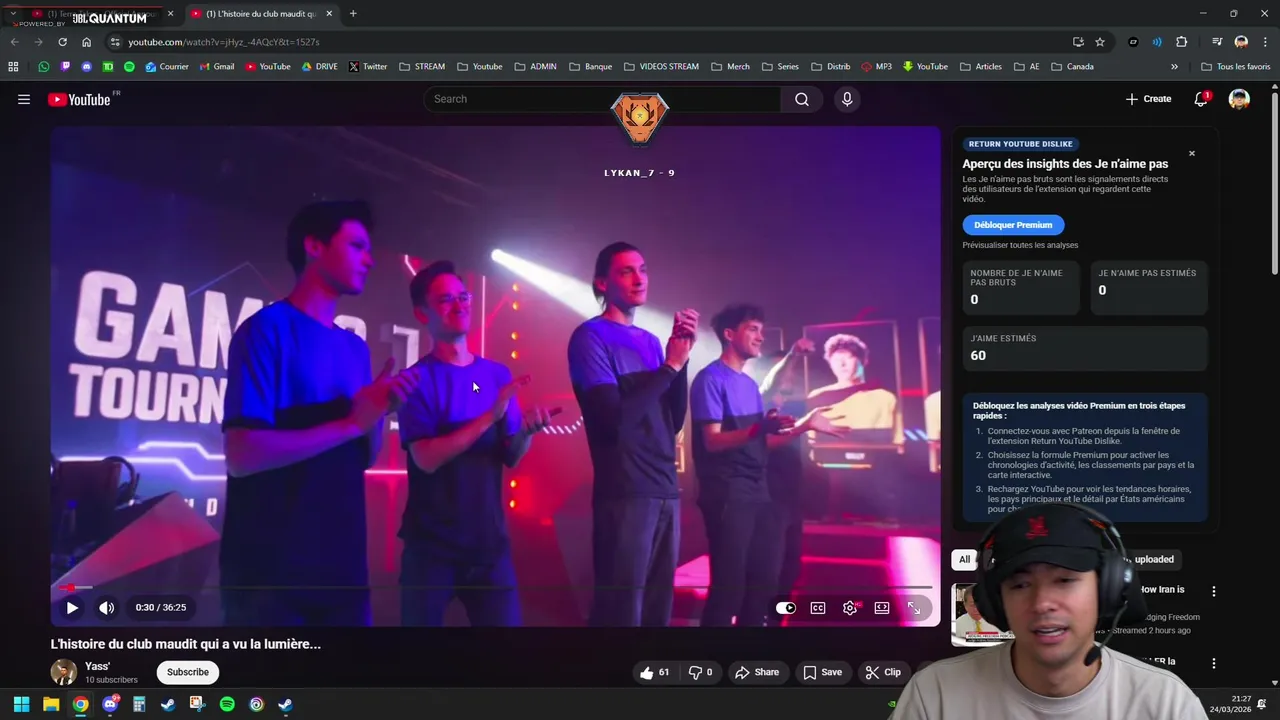1280x720 pixels.
Task: Open Spotify from the taskbar
Action: coord(227,704)
